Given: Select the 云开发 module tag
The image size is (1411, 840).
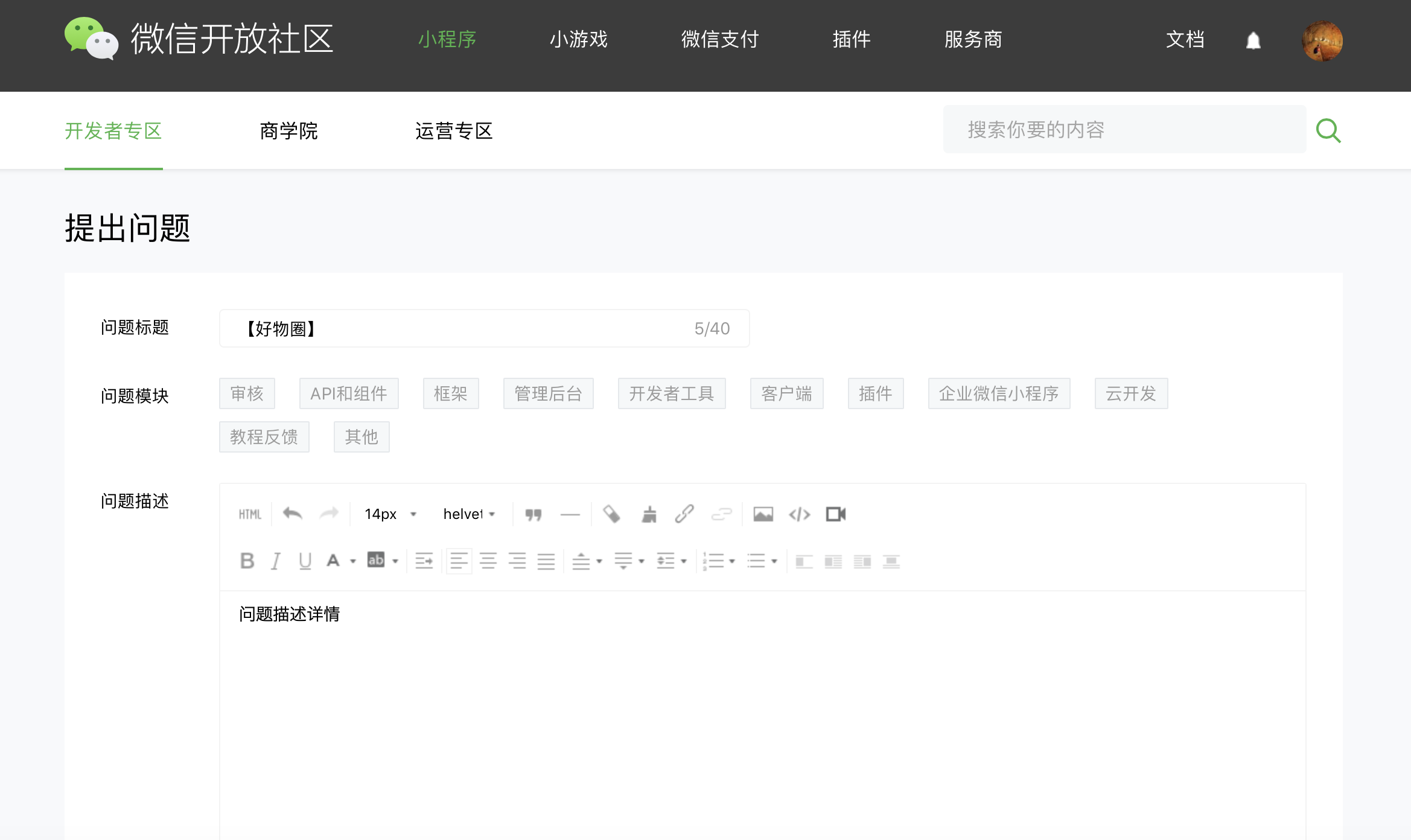Looking at the screenshot, I should click(1130, 393).
